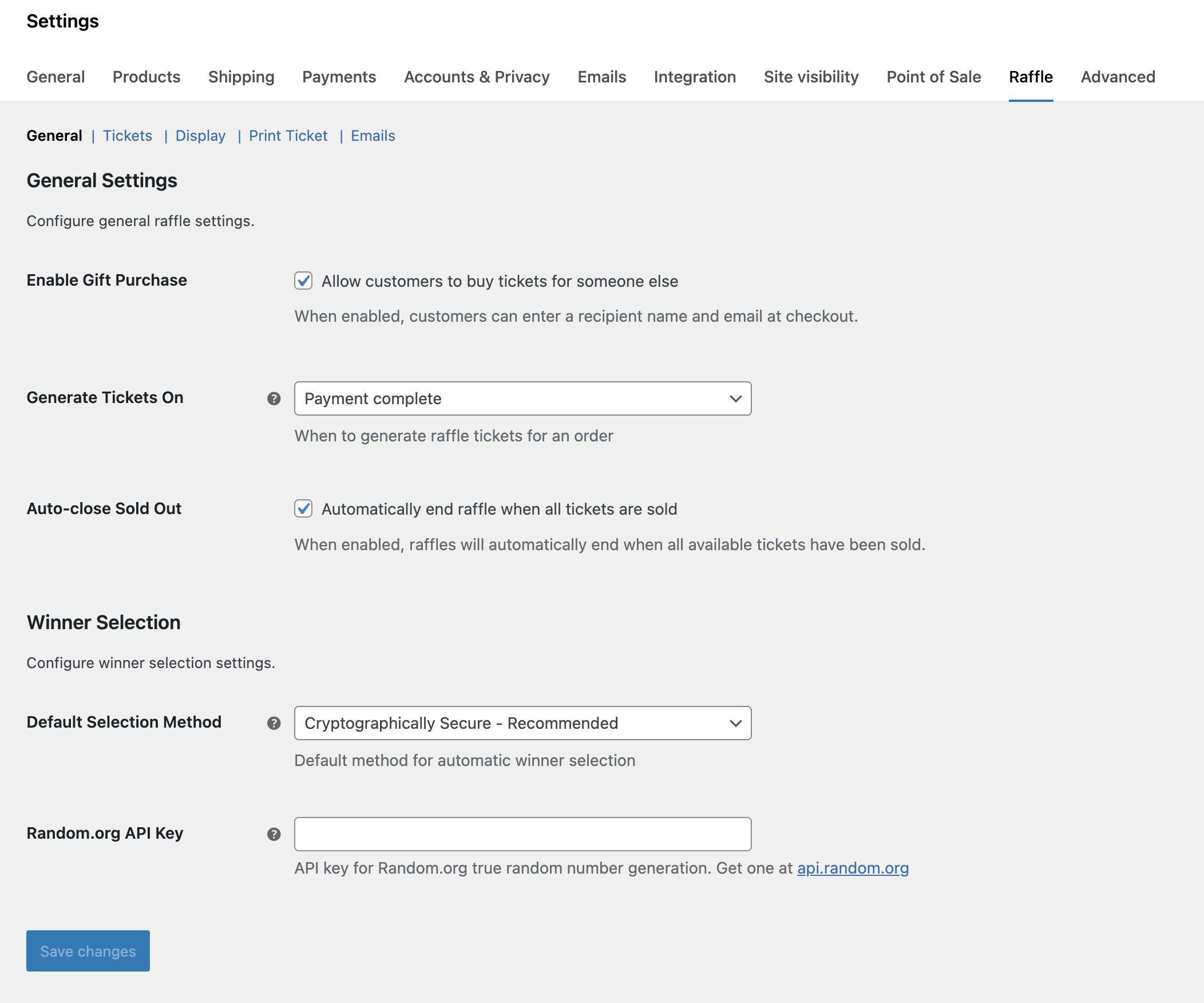This screenshot has width=1204, height=1003.
Task: Click the Random.org API Key help icon
Action: click(x=274, y=834)
